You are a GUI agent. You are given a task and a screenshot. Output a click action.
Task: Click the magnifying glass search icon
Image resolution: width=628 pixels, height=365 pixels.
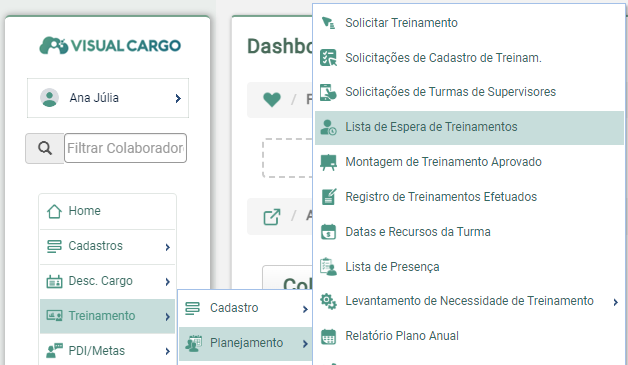(x=45, y=148)
